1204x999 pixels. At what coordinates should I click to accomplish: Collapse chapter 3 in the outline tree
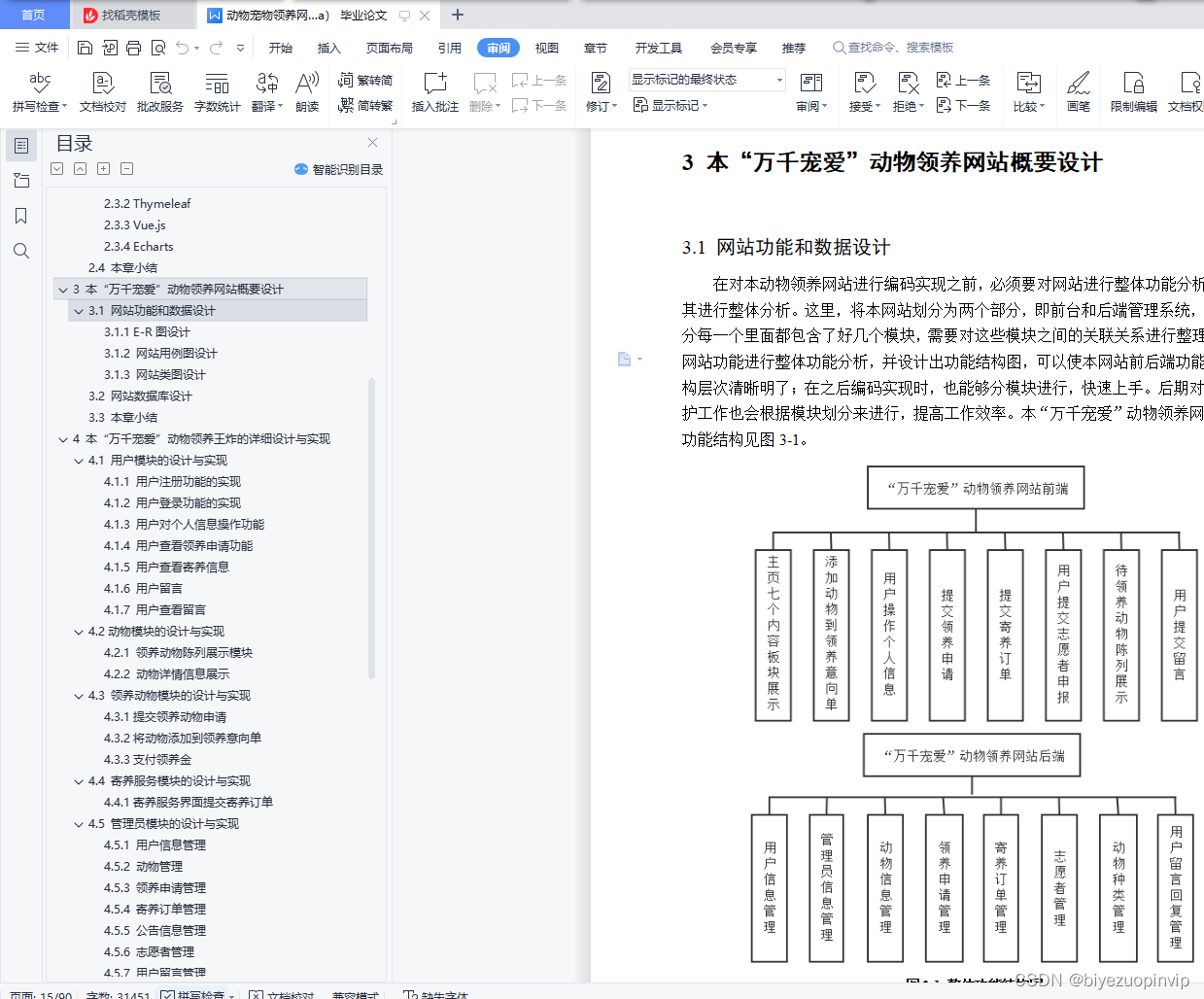tap(63, 290)
